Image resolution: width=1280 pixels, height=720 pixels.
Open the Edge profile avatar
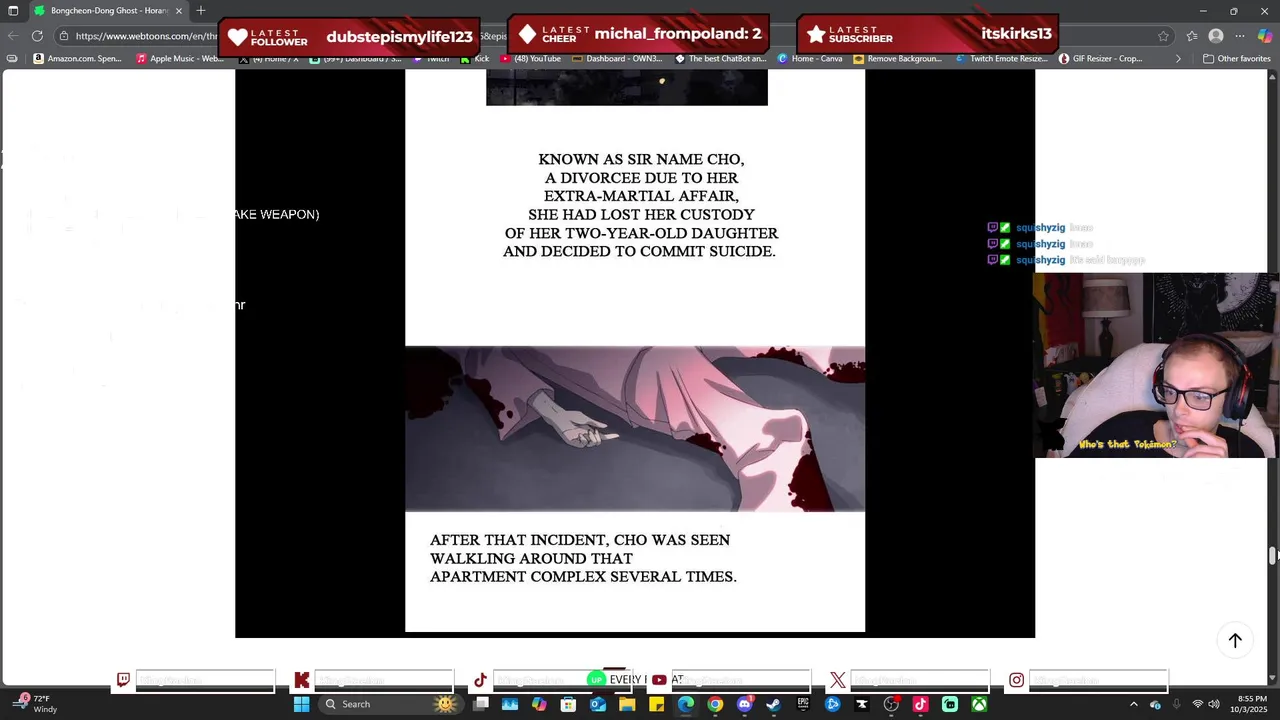tap(1216, 36)
